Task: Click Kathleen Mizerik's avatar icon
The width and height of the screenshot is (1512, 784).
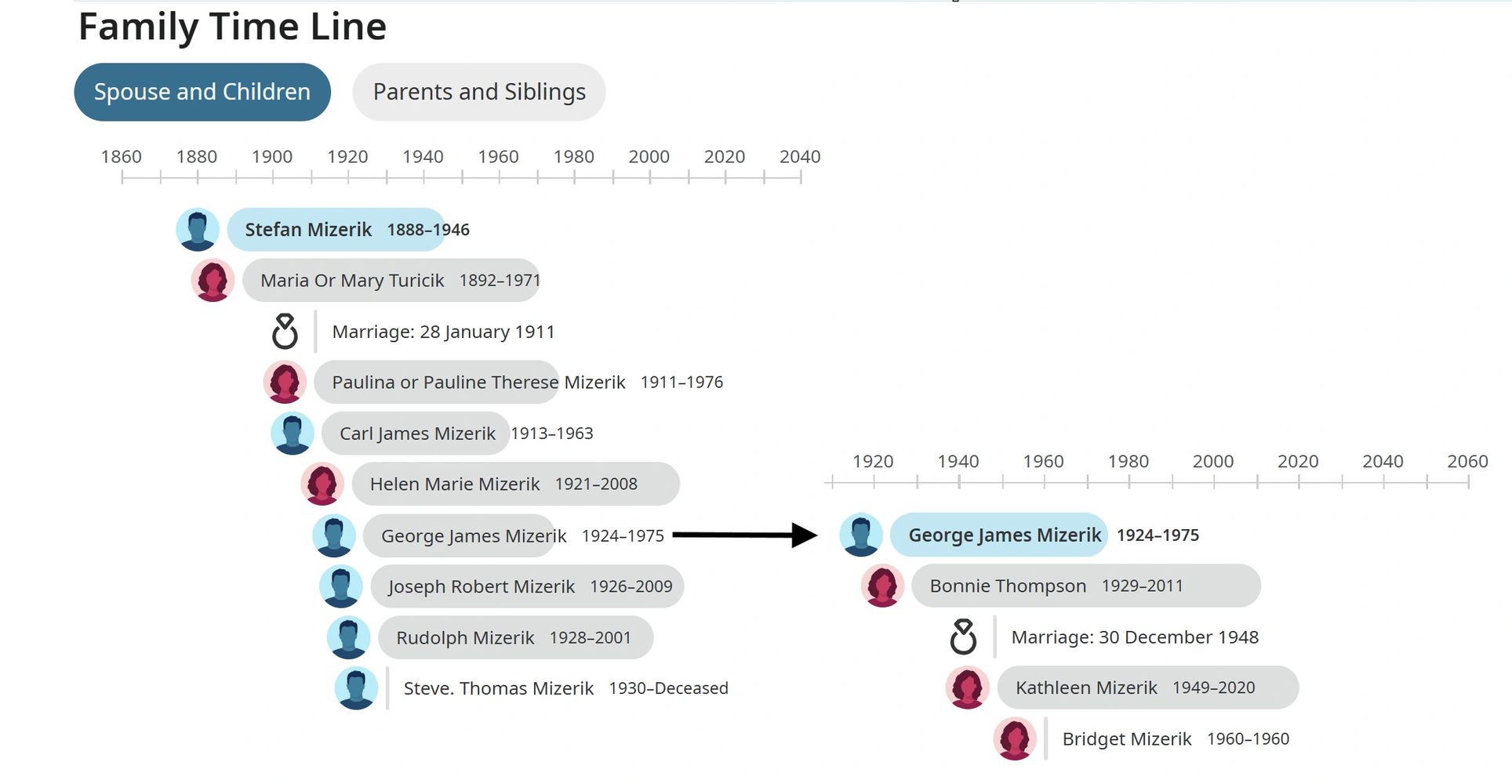Action: click(967, 688)
